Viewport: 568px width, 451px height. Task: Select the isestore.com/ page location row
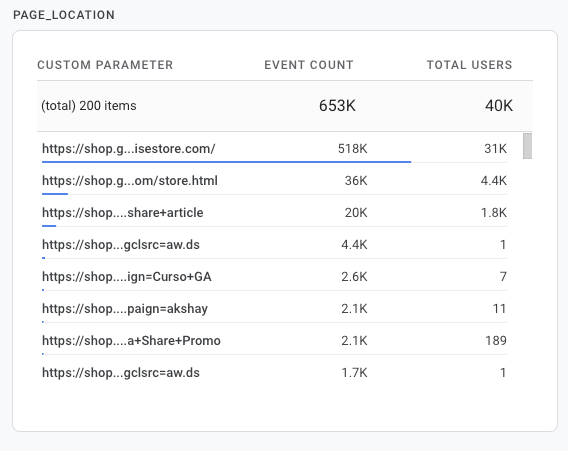pyautogui.click(x=274, y=149)
